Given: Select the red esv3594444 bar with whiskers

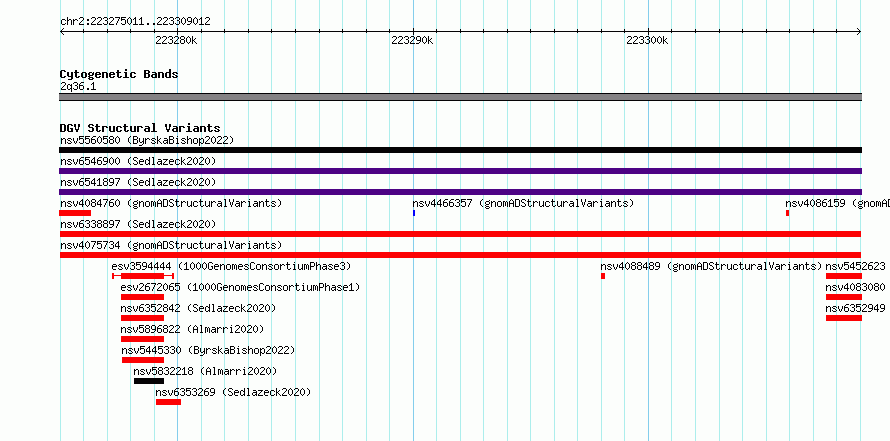Looking at the screenshot, I should point(143,276).
